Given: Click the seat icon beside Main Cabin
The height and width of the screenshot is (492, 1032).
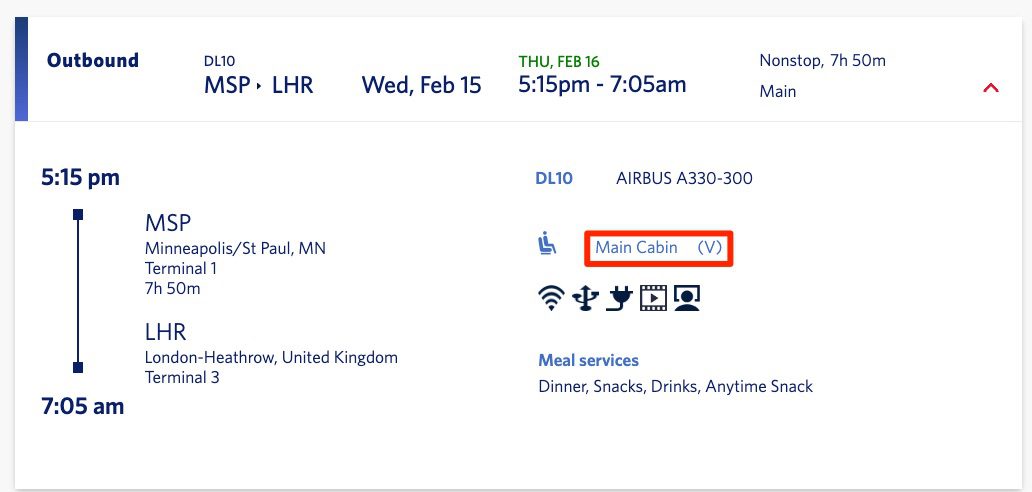Looking at the screenshot, I should tap(547, 245).
